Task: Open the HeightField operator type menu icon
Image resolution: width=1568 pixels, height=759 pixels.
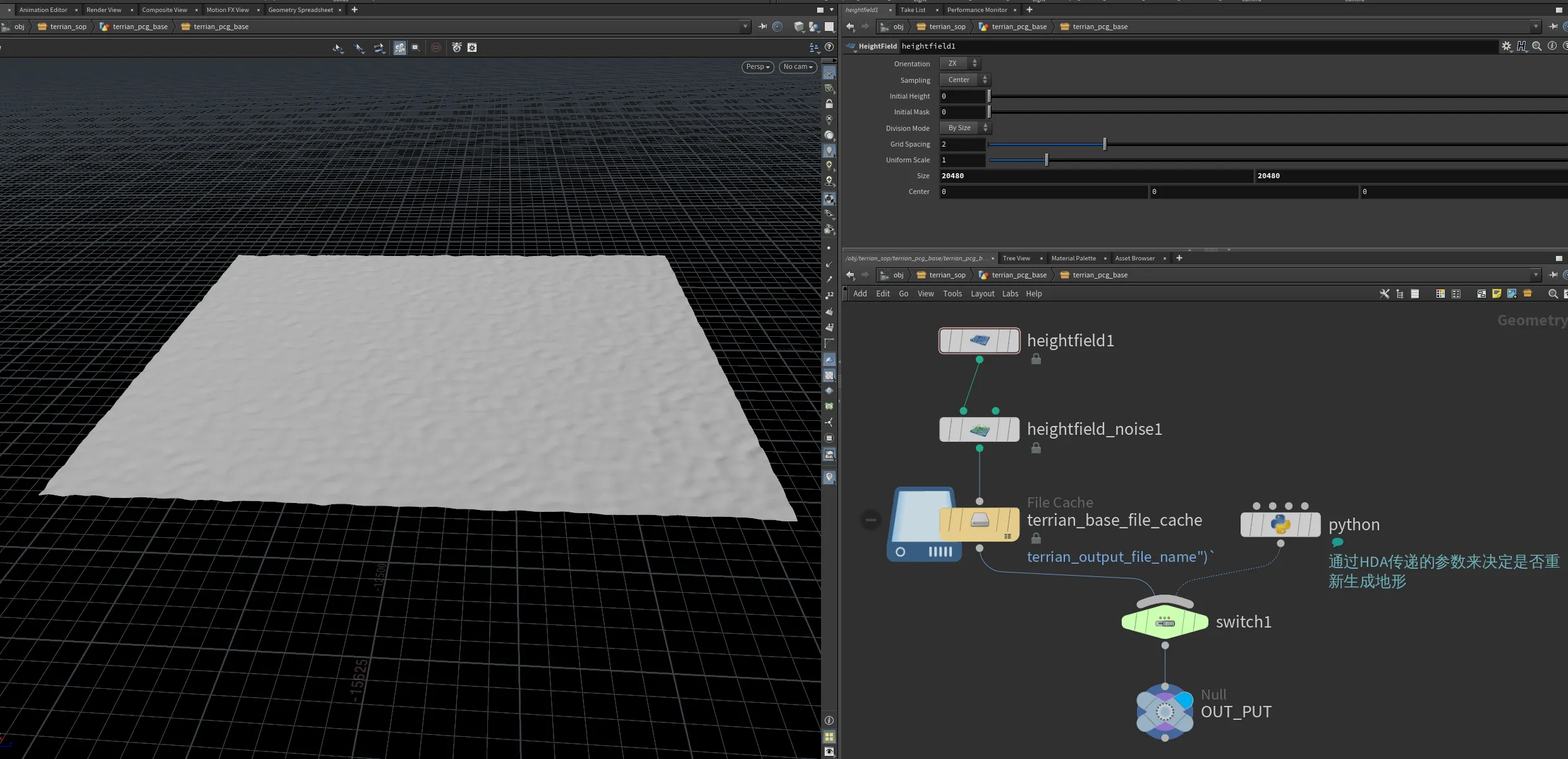Action: (x=851, y=46)
